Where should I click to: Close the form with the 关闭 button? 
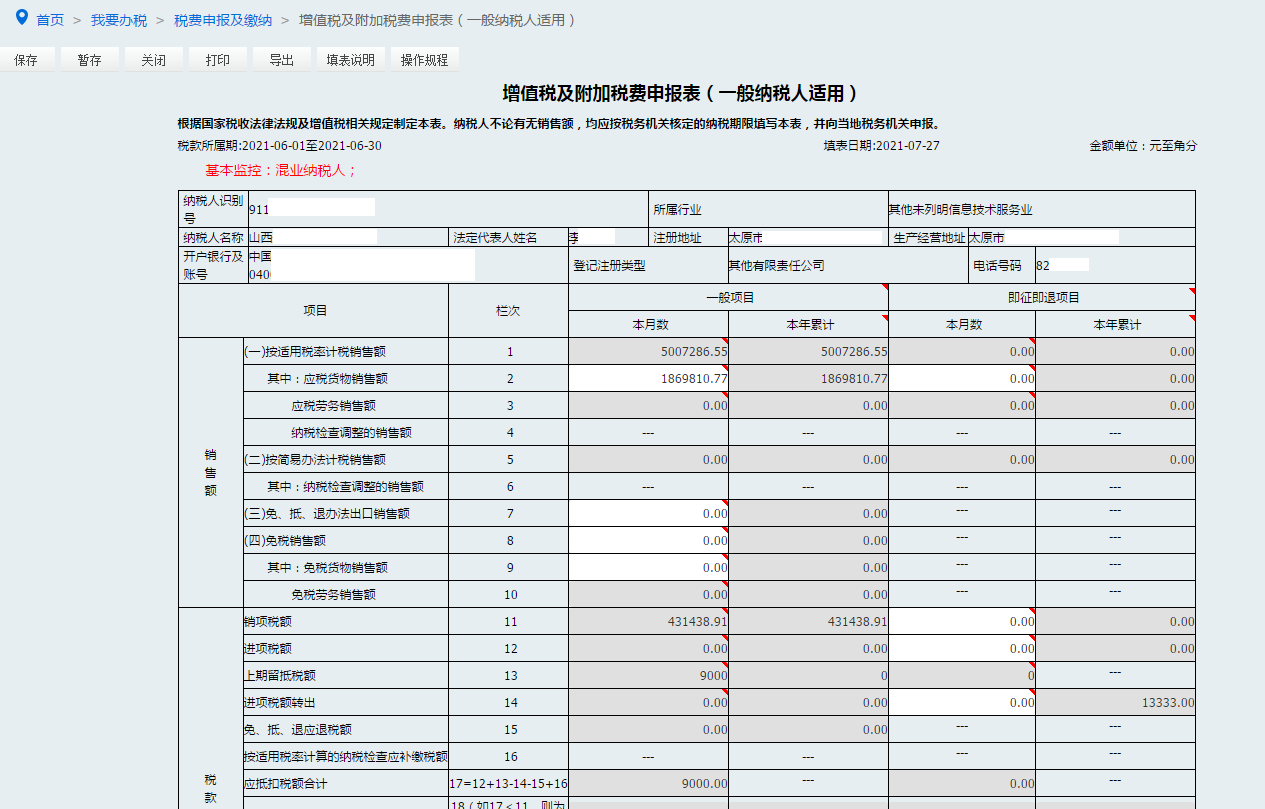click(154, 60)
